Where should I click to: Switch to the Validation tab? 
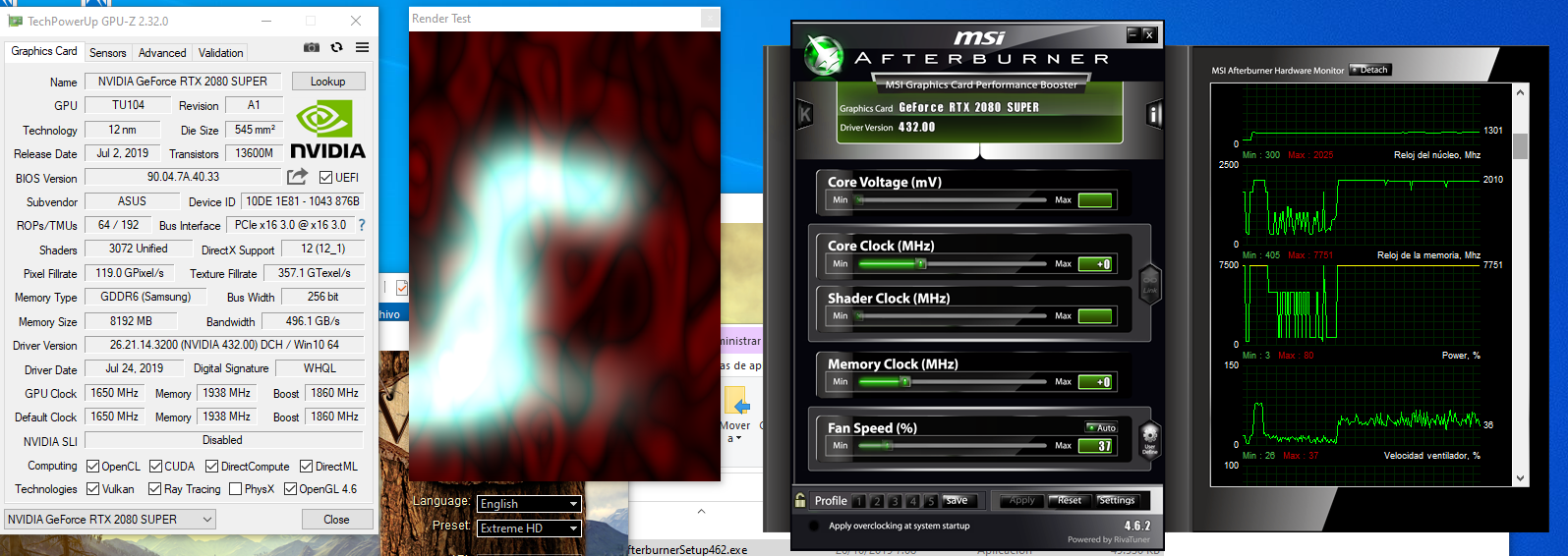click(221, 53)
